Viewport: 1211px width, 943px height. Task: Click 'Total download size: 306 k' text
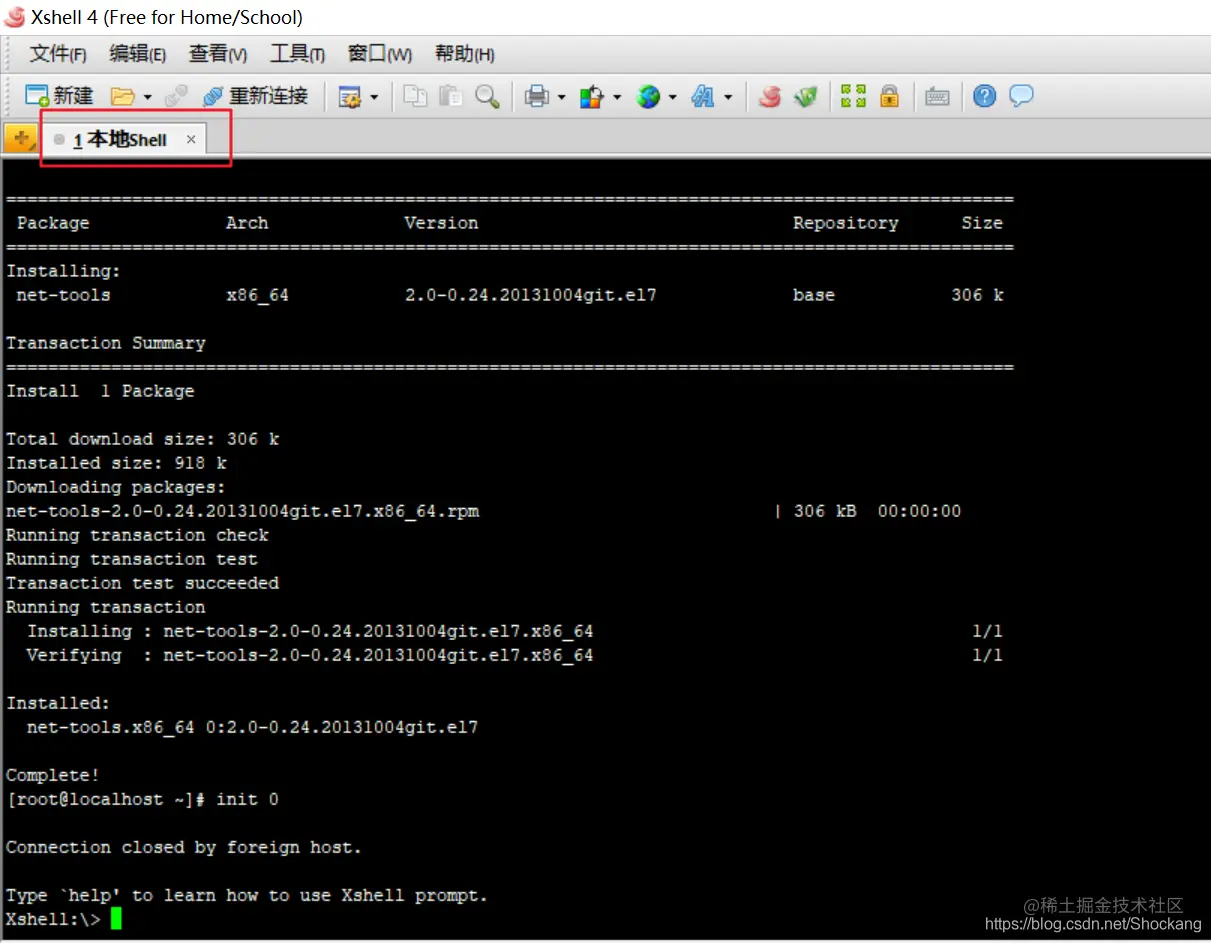[142, 439]
